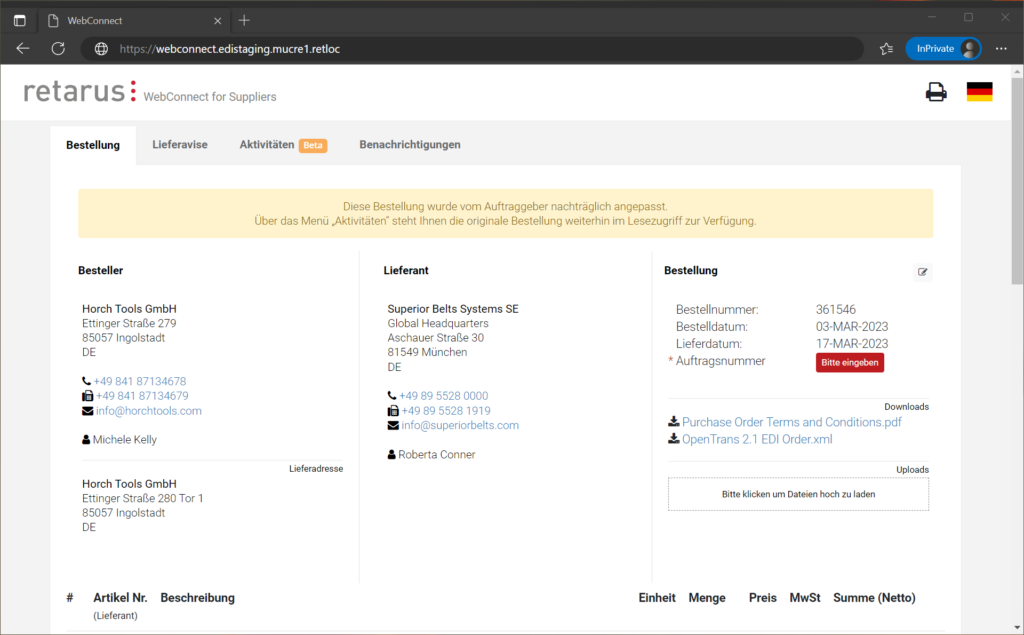Select the WebConnect browser tab

[x=134, y=21]
